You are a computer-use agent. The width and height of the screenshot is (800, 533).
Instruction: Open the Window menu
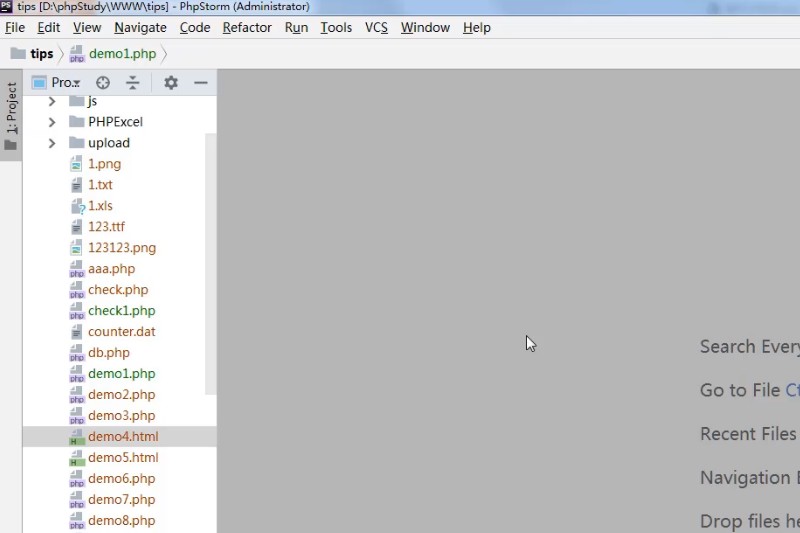click(425, 28)
